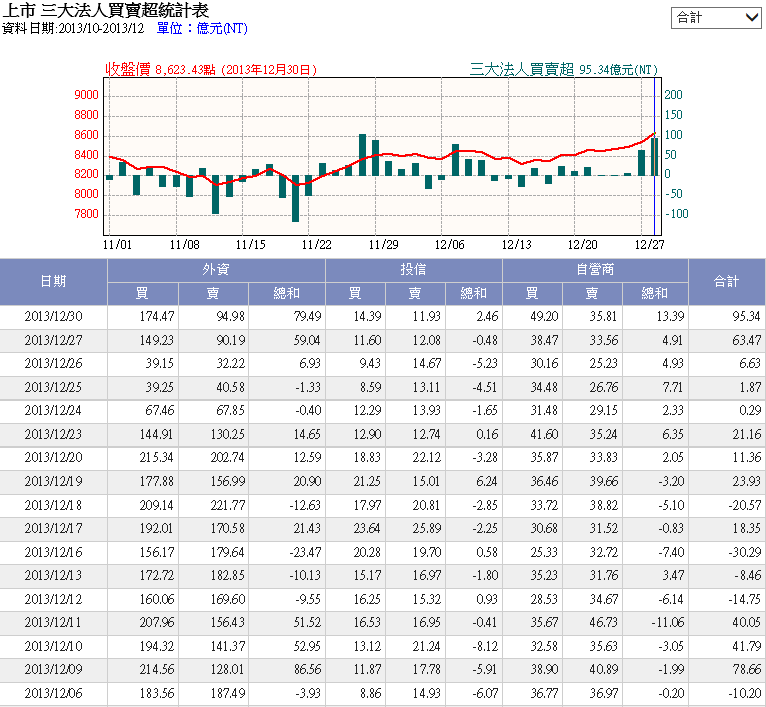Click the 總和 subheader under 自營商
The image size is (766, 707).
655,294
